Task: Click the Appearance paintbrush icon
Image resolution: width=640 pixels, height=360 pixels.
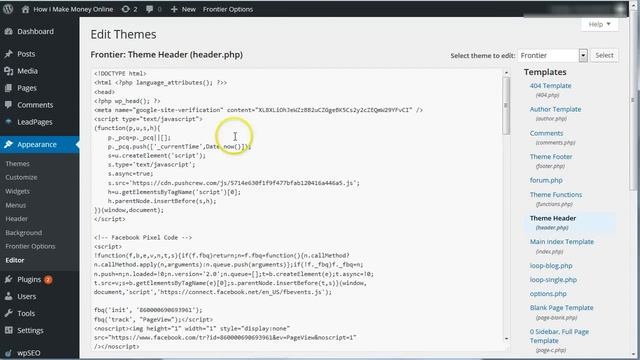Action: click(x=9, y=144)
